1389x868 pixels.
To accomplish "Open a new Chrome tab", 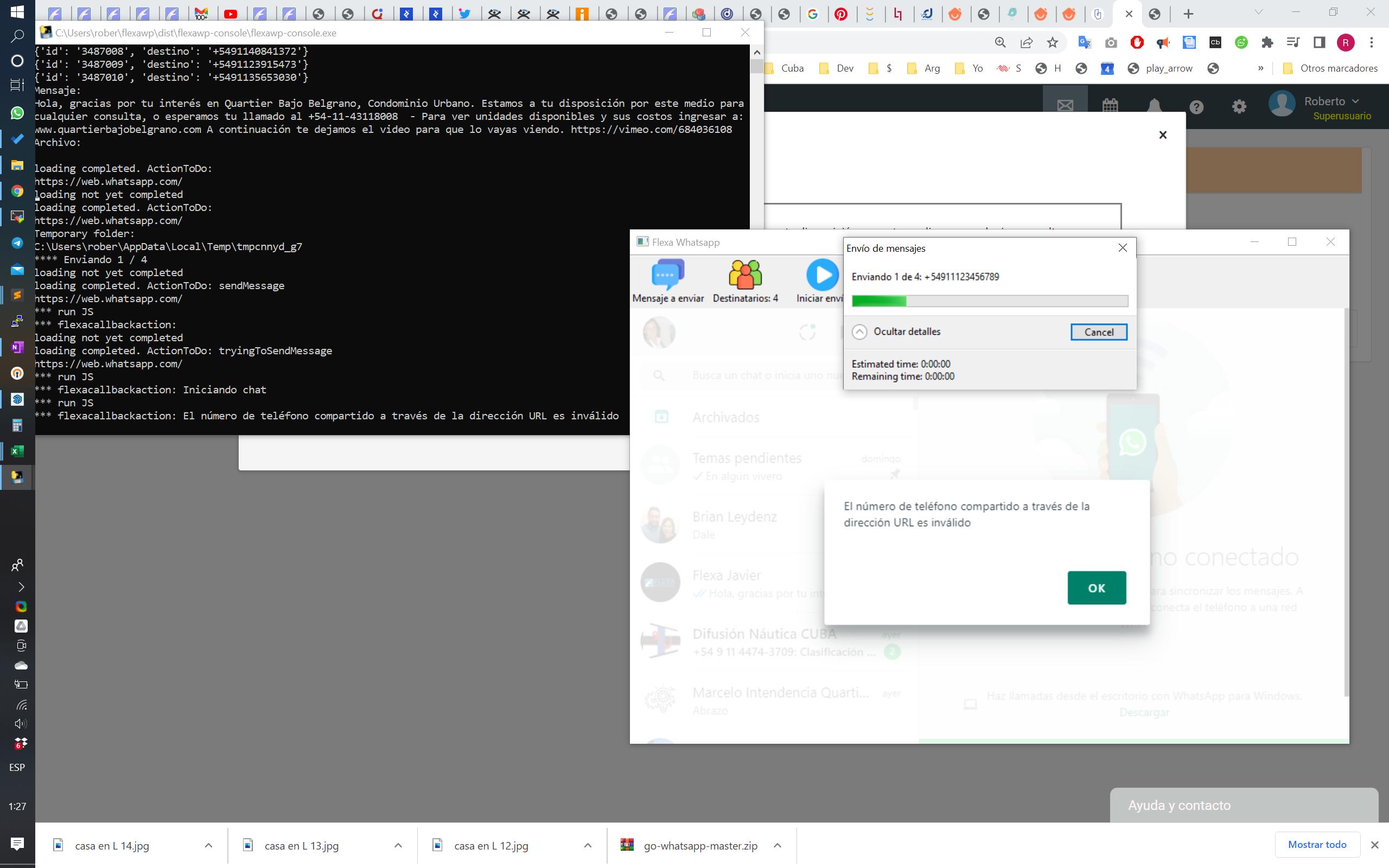I will click(x=1188, y=14).
